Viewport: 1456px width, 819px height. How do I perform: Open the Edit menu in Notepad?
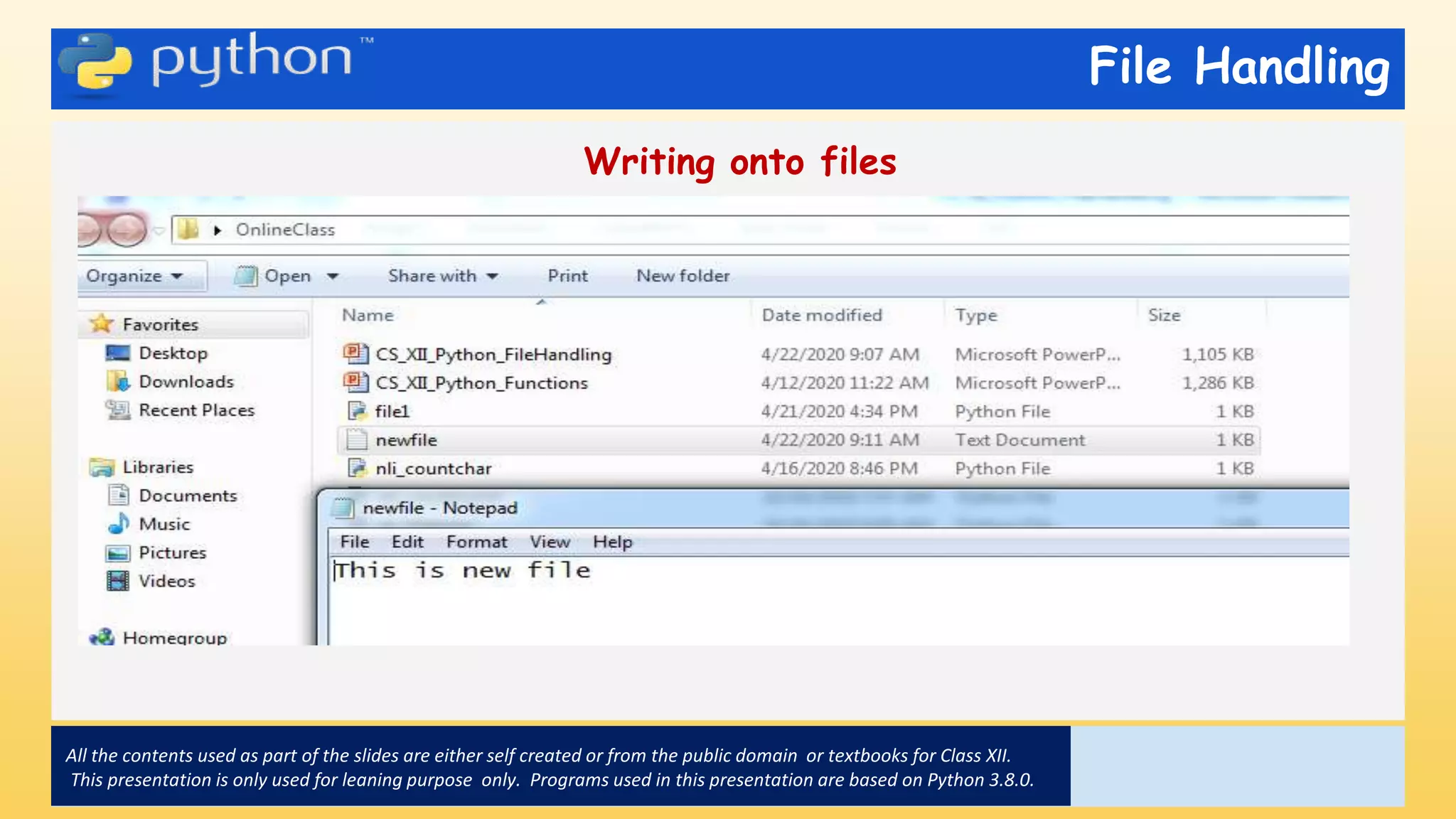(407, 542)
